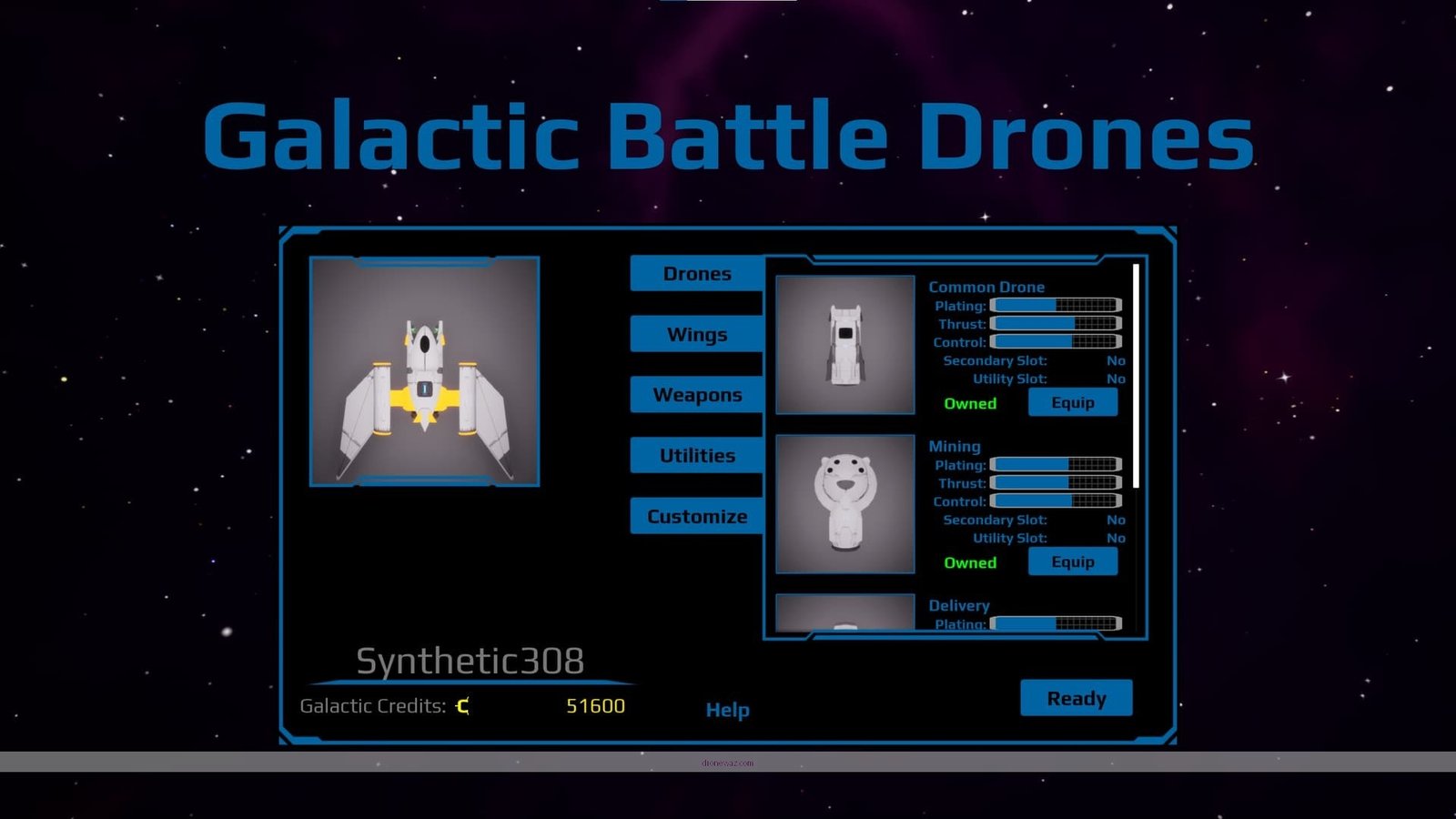This screenshot has width=1456, height=819.
Task: Click the Owned status for Mining drone
Action: pyautogui.click(x=970, y=562)
